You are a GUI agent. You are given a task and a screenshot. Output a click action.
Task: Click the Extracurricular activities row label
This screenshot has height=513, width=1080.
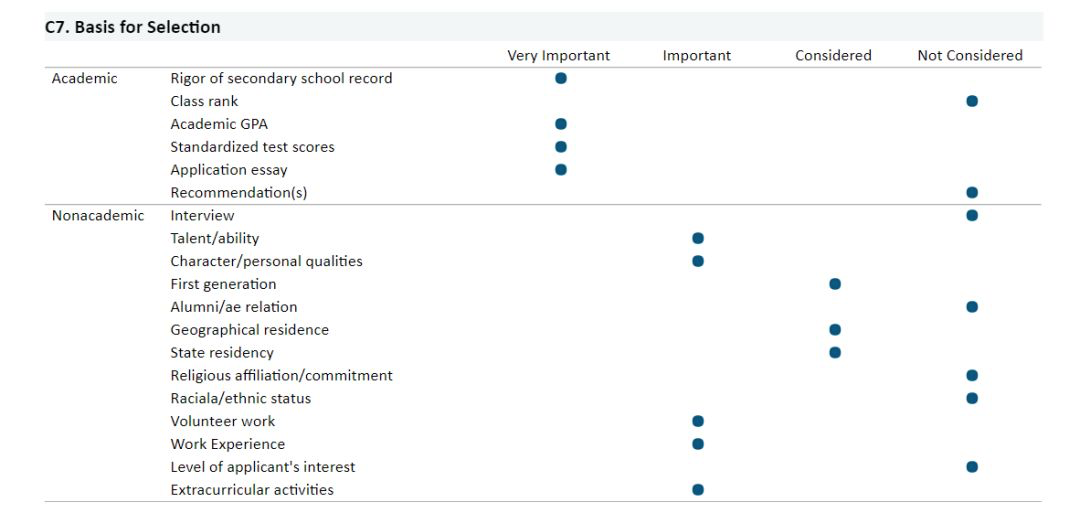[252, 490]
